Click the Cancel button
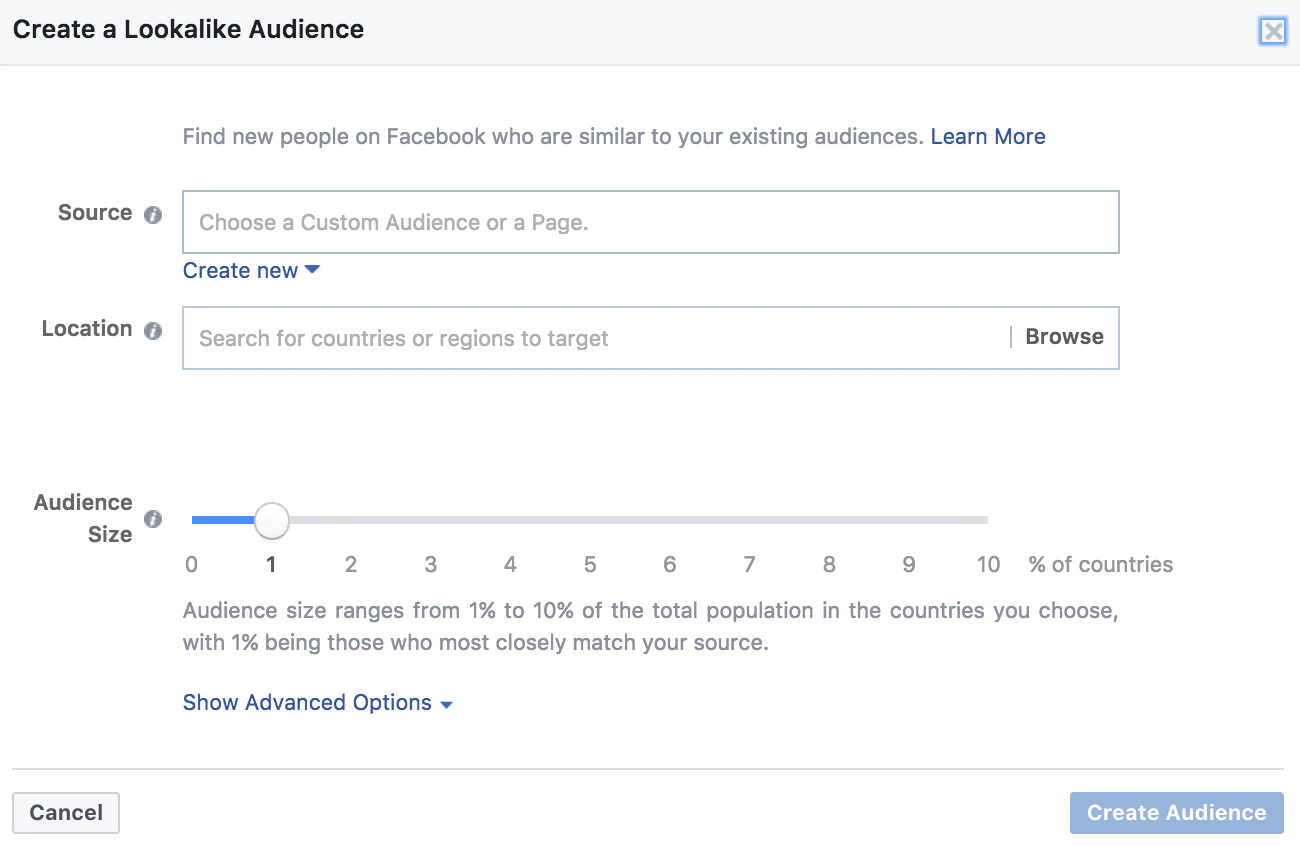Image resolution: width=1300 pixels, height=846 pixels. 66,813
